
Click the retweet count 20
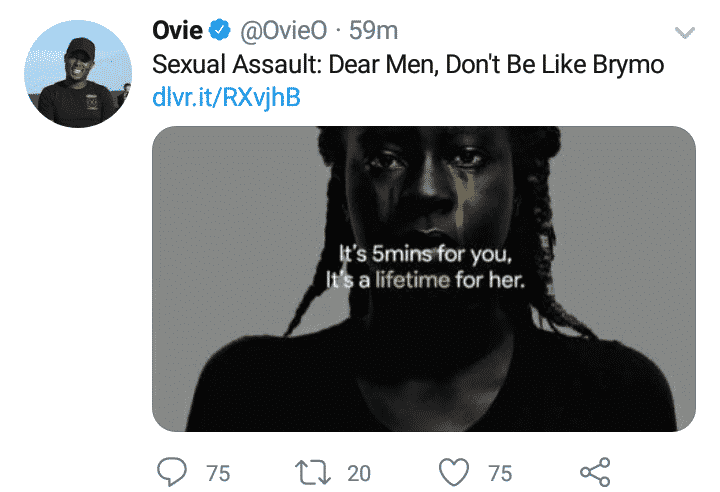[x=359, y=471]
